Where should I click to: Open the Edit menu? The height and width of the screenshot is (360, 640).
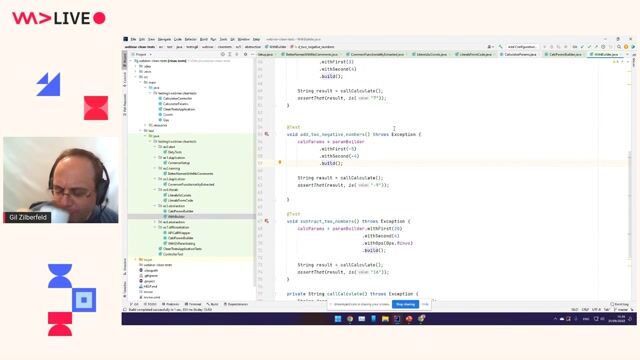(142, 39)
